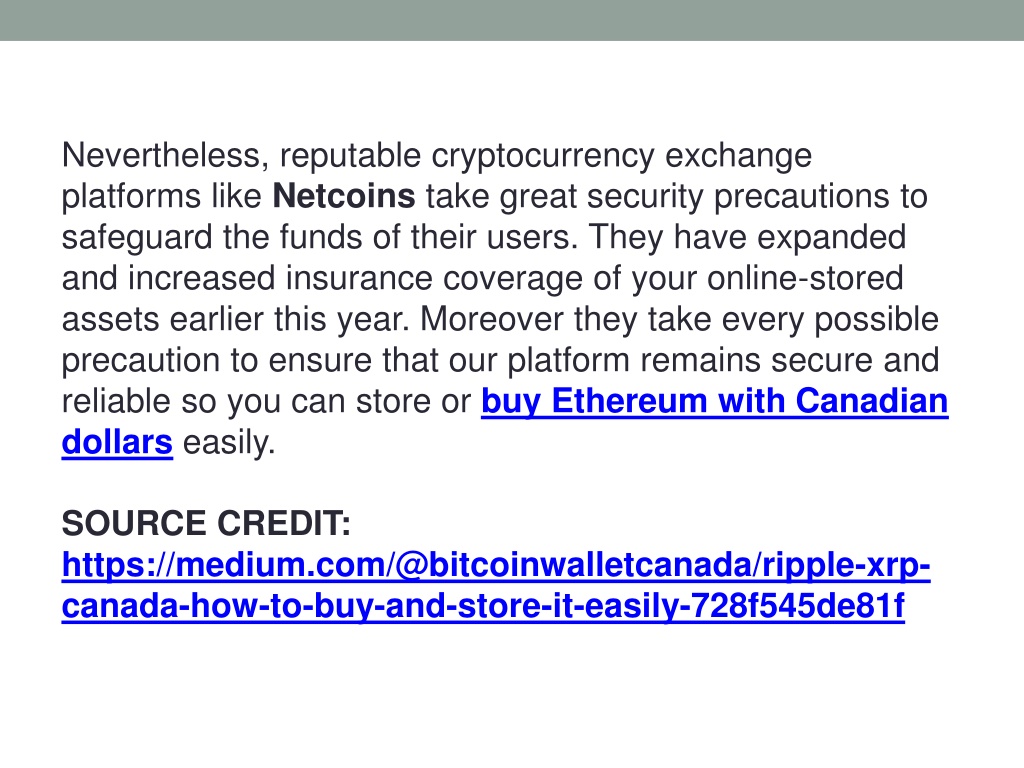The image size is (1024, 768).
Task: Click the word 'insurance' in the paragraph
Action: (x=359, y=278)
